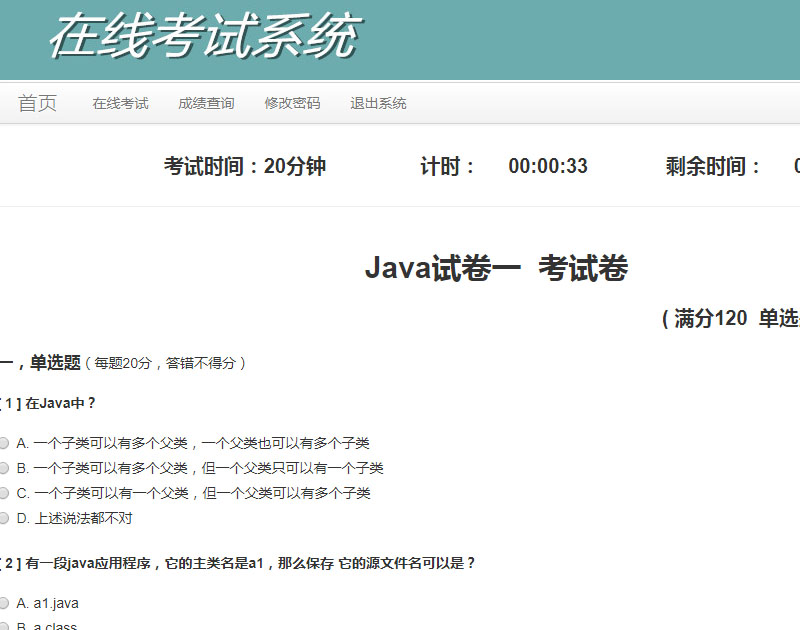The height and width of the screenshot is (630, 800).
Task: Click the 每题20分，答错不得分 note
Action: pyautogui.click(x=165, y=363)
